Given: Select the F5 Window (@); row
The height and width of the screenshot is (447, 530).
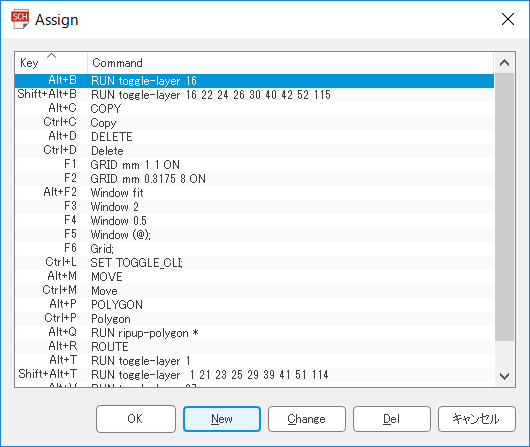Looking at the screenshot, I should [x=254, y=235].
